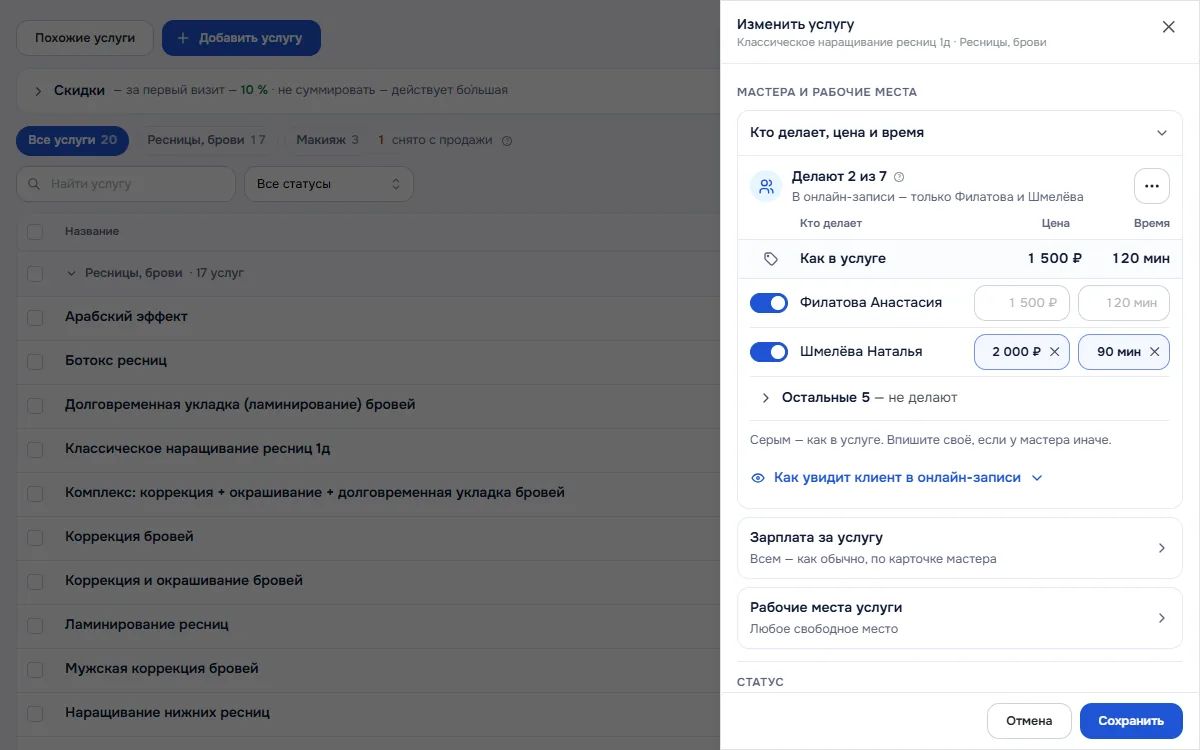1200x750 pixels.
Task: Open Как увидит клиент в онлайн-записи link
Action: click(x=896, y=478)
